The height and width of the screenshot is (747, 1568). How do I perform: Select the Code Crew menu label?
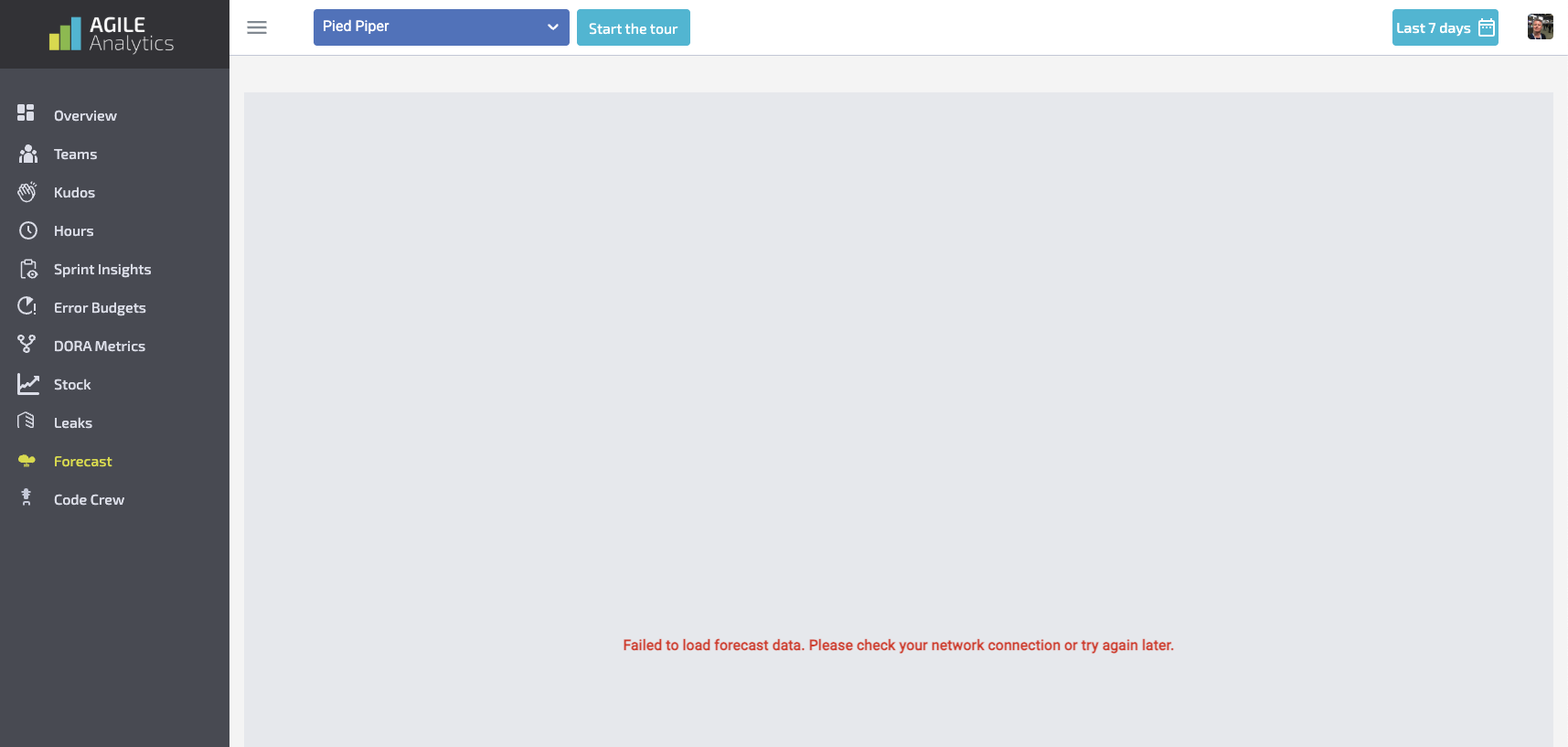click(x=89, y=500)
